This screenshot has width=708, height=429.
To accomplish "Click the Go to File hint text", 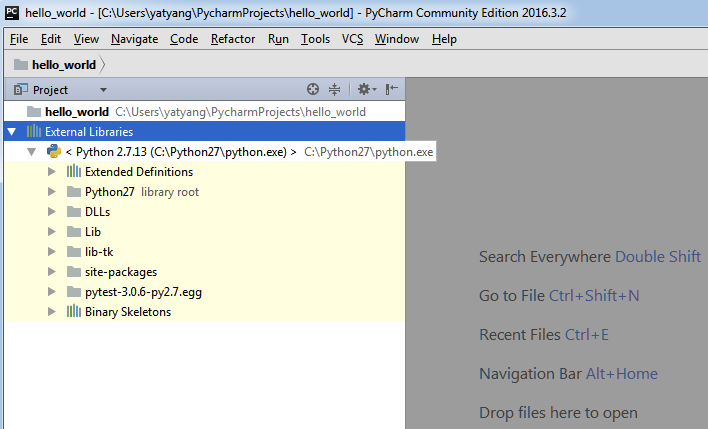I will (x=559, y=296).
